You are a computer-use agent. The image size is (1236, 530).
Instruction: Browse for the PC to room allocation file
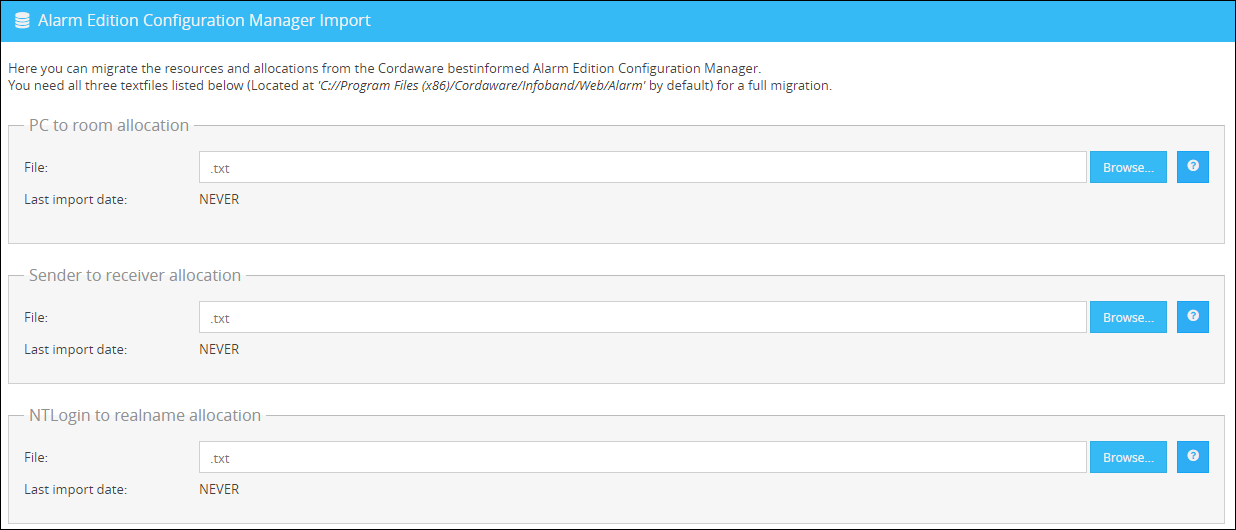point(1128,168)
